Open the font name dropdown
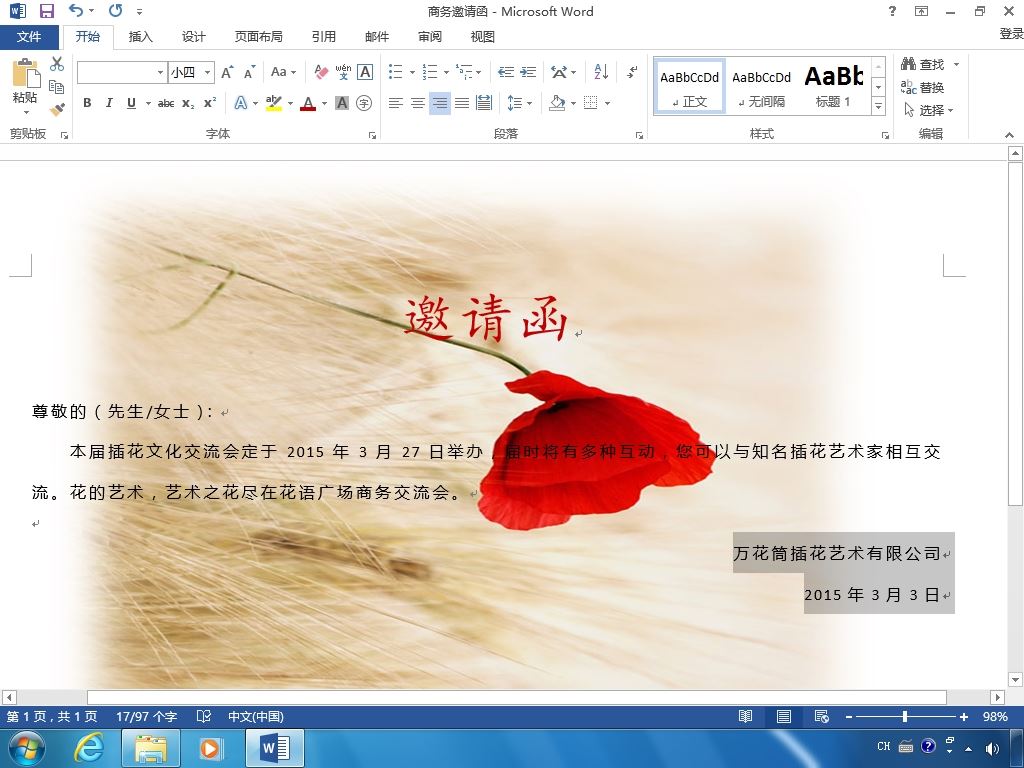The height and width of the screenshot is (768, 1024). point(160,72)
